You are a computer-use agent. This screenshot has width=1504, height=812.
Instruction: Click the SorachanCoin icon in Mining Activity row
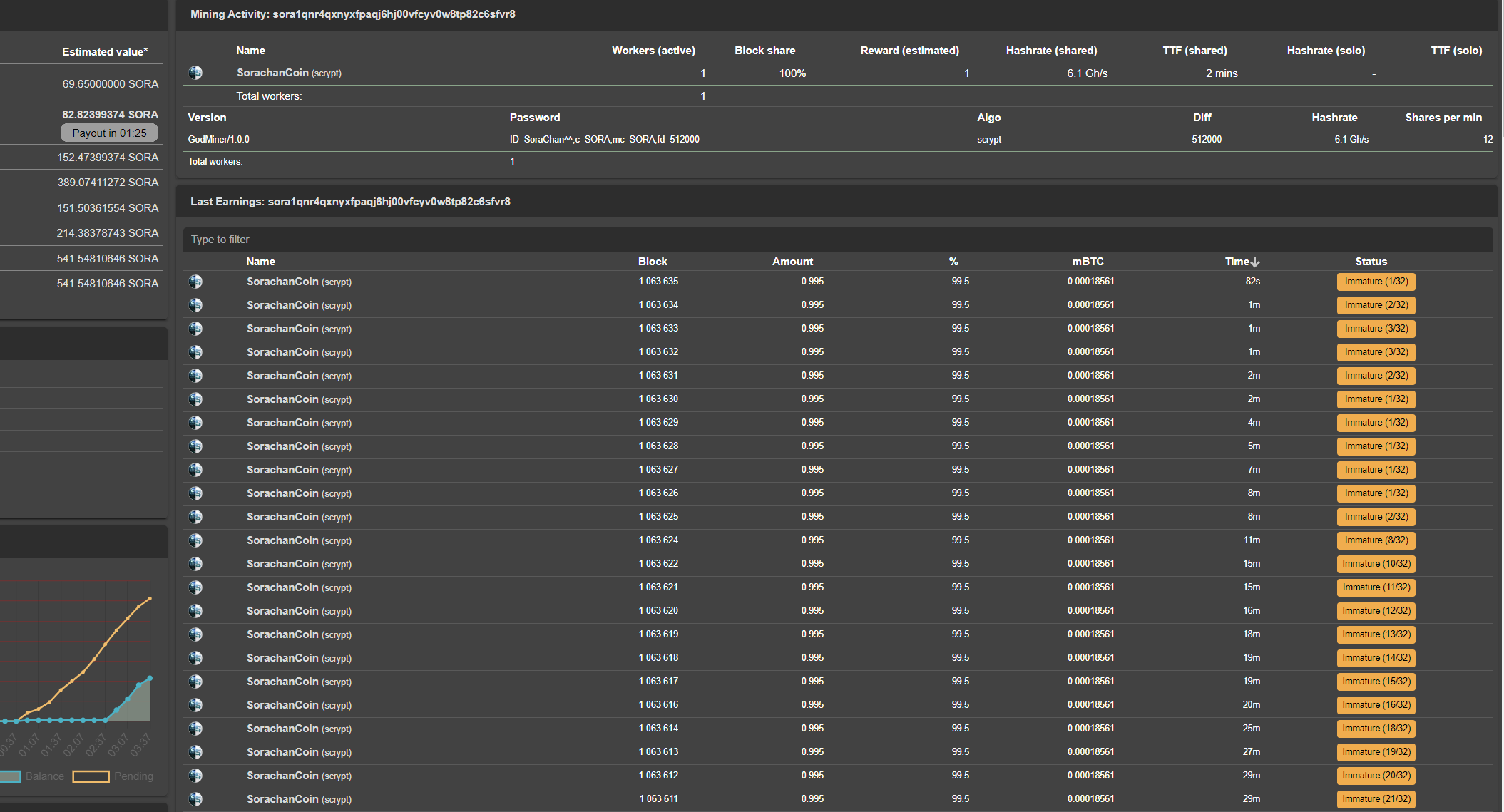coord(195,73)
